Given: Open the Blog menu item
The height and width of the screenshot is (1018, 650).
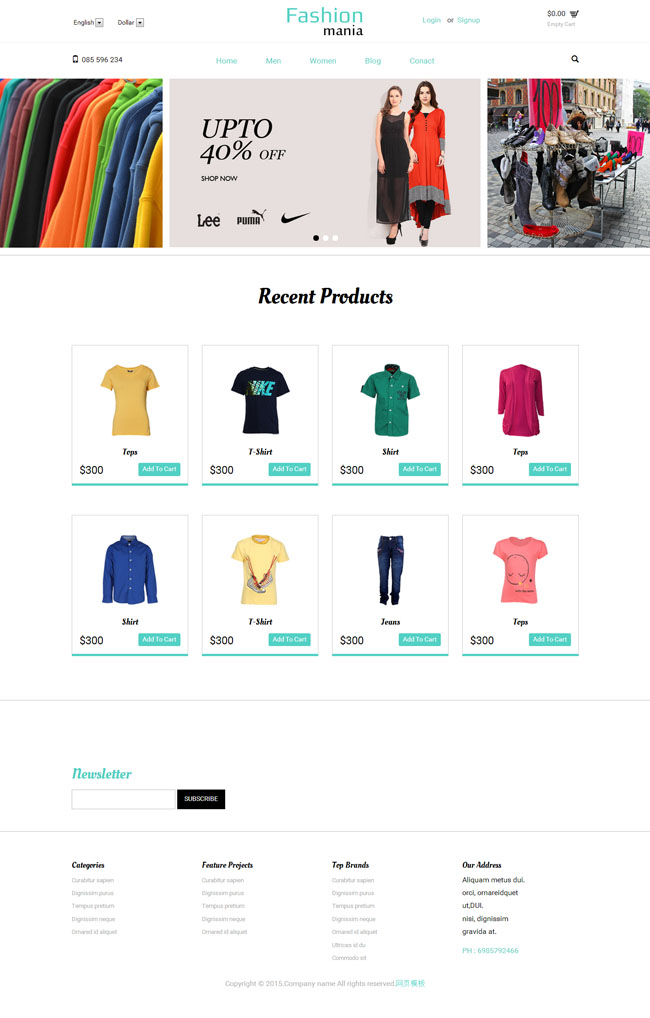Looking at the screenshot, I should coord(373,61).
